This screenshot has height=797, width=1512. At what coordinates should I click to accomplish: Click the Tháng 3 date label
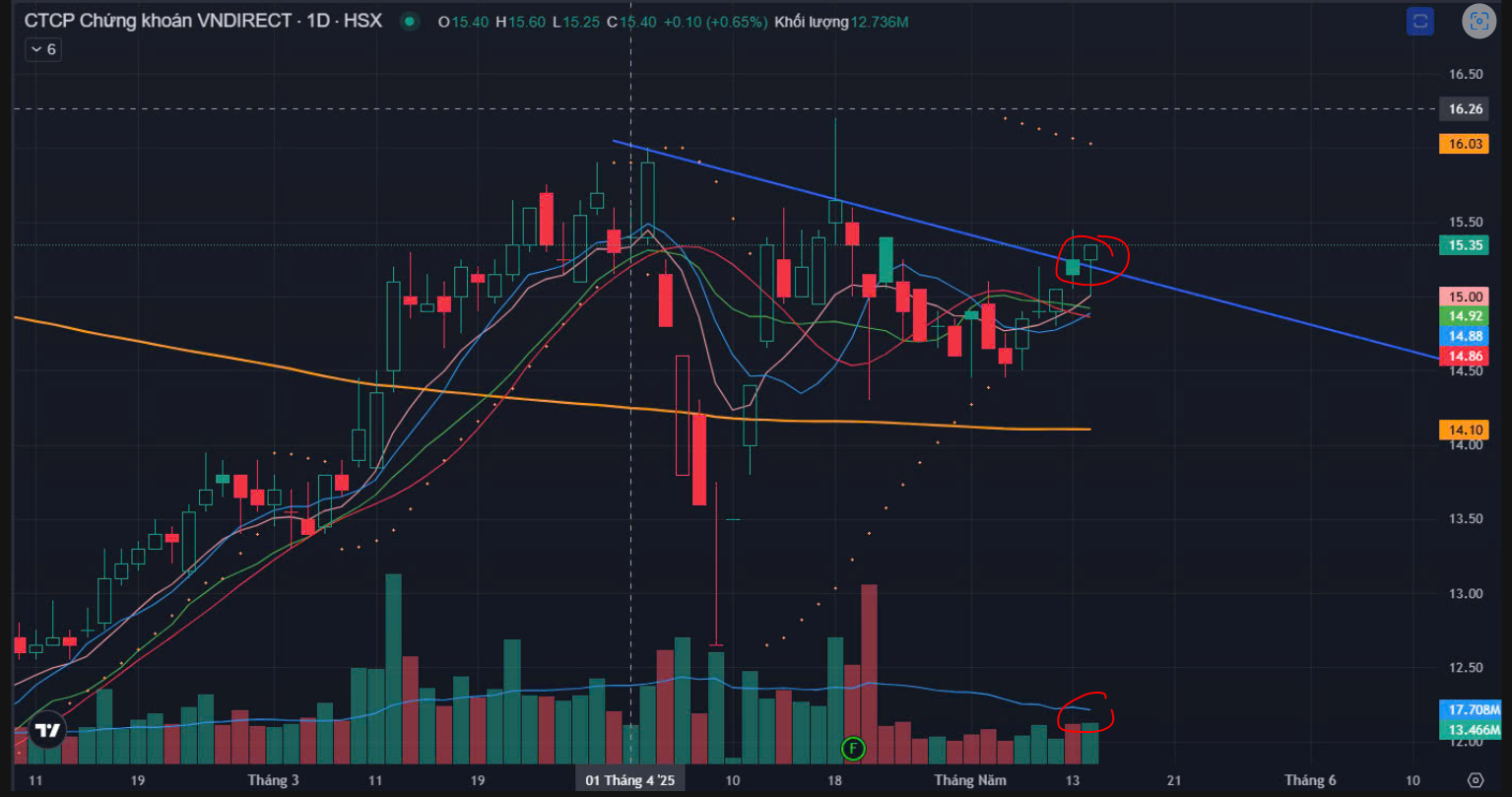click(273, 780)
